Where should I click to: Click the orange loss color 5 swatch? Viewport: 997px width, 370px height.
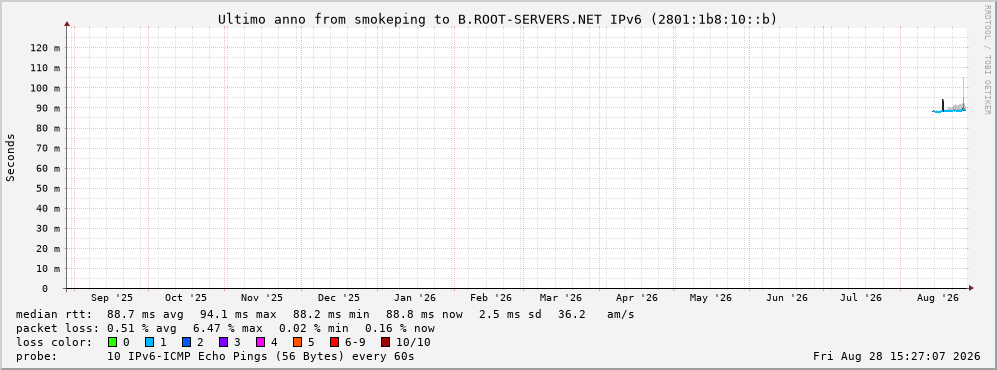click(297, 342)
